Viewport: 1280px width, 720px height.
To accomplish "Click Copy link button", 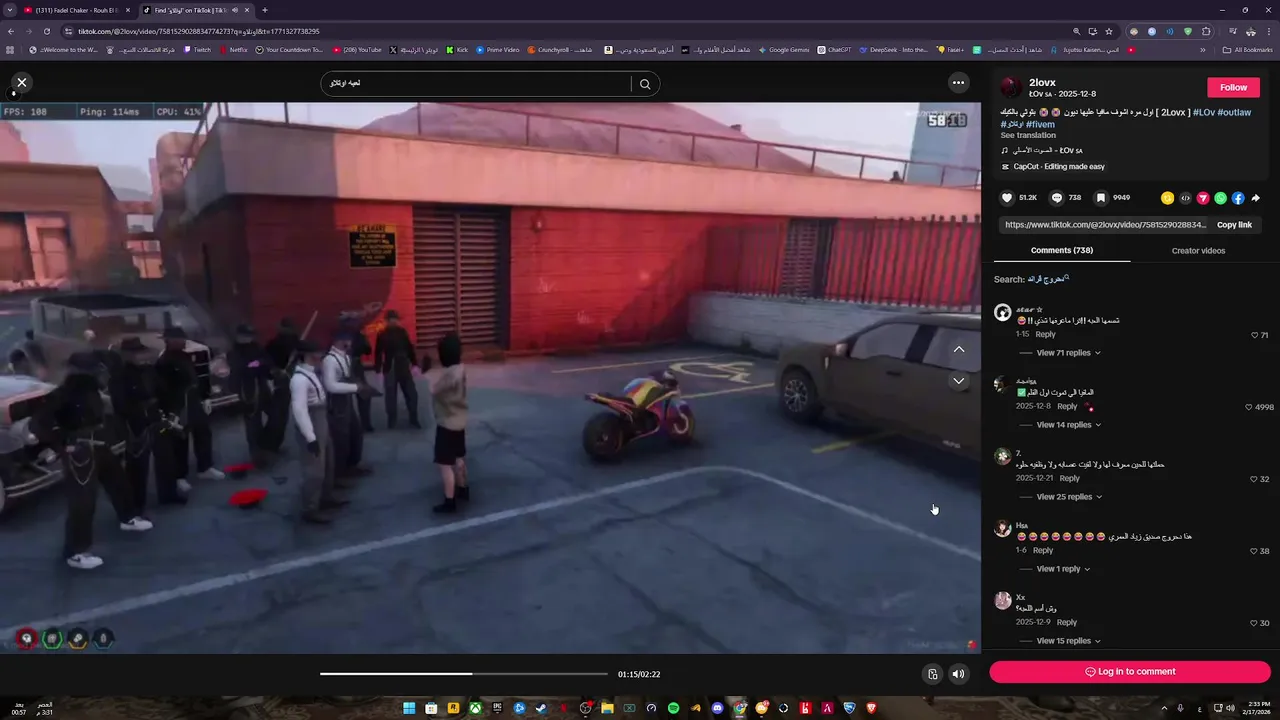I will click(1234, 225).
